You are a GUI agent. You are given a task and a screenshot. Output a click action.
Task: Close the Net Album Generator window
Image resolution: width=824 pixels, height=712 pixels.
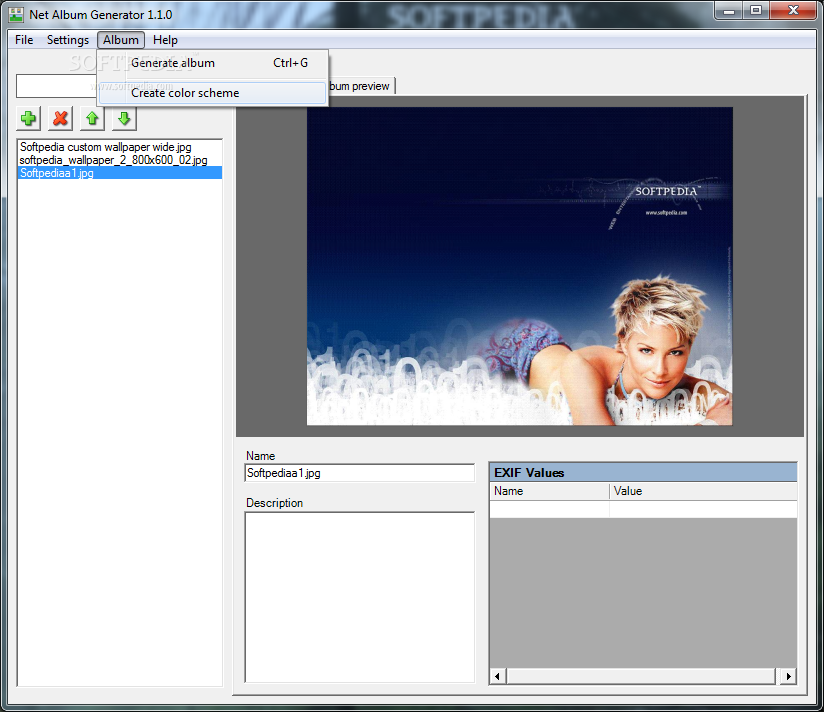794,11
